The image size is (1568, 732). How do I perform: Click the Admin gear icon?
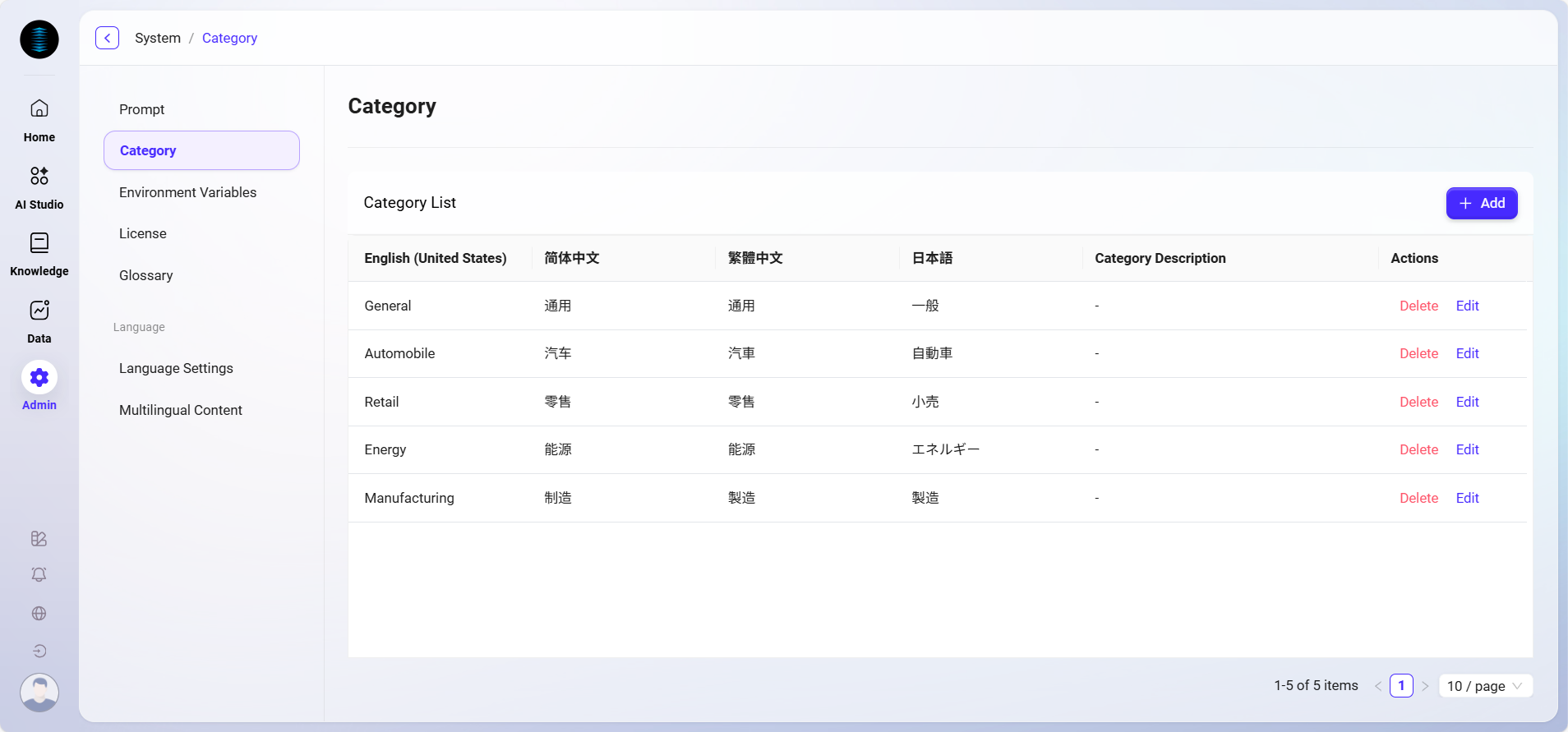(x=39, y=378)
